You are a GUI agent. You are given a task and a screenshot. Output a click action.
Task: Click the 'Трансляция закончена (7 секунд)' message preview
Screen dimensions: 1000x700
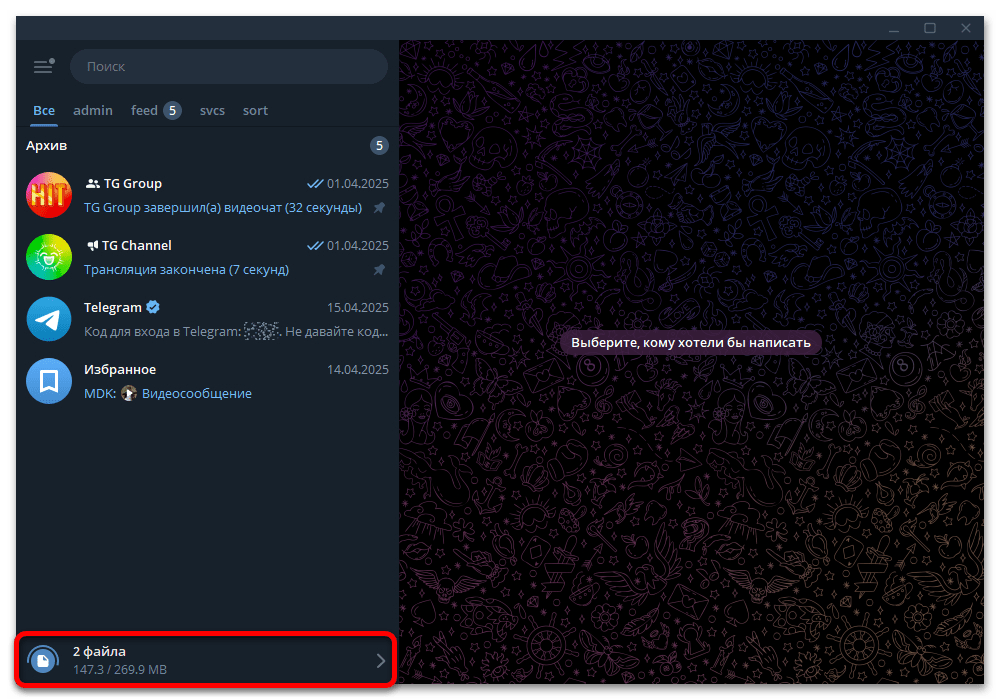point(186,270)
